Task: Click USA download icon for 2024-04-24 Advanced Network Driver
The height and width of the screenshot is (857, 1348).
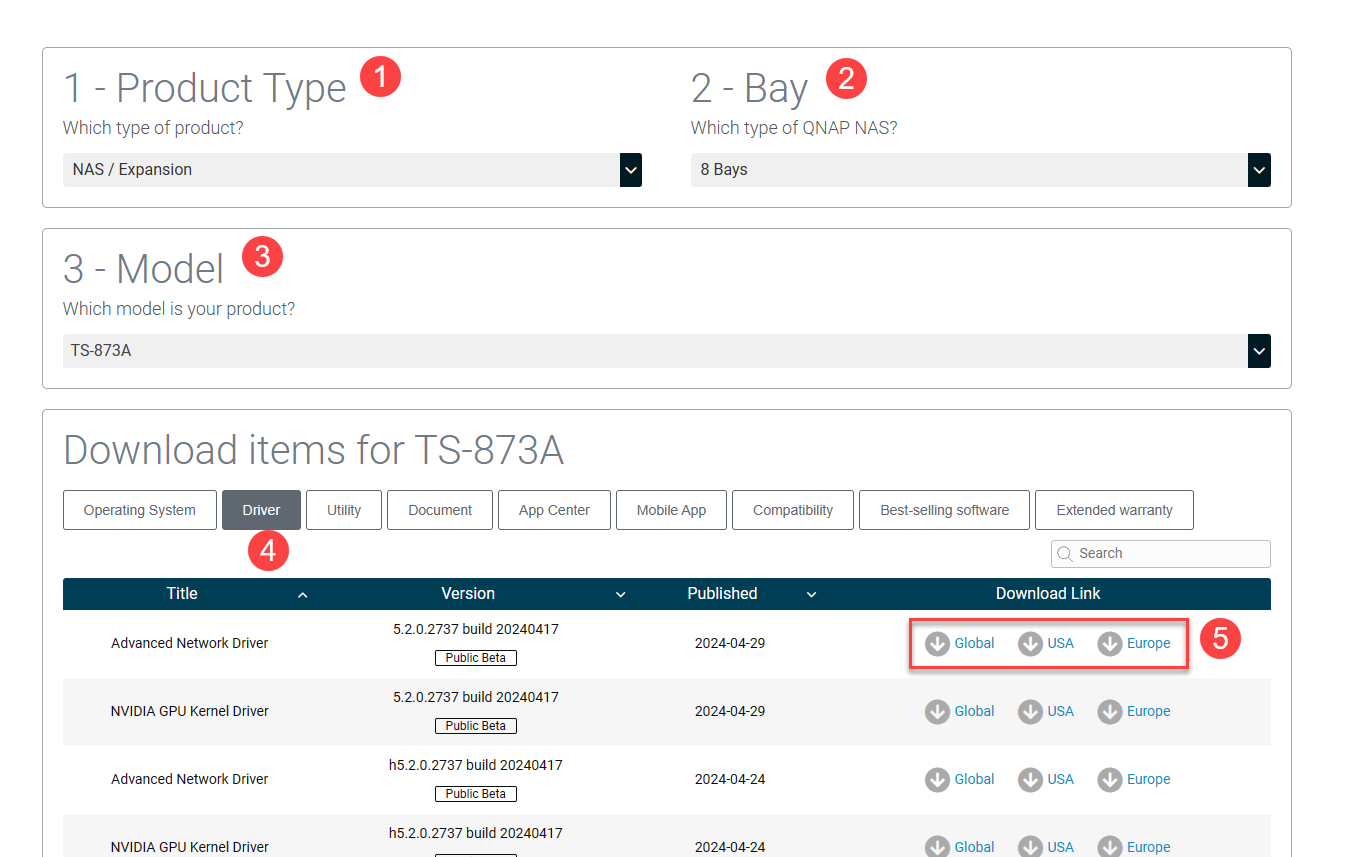Action: (x=1030, y=780)
